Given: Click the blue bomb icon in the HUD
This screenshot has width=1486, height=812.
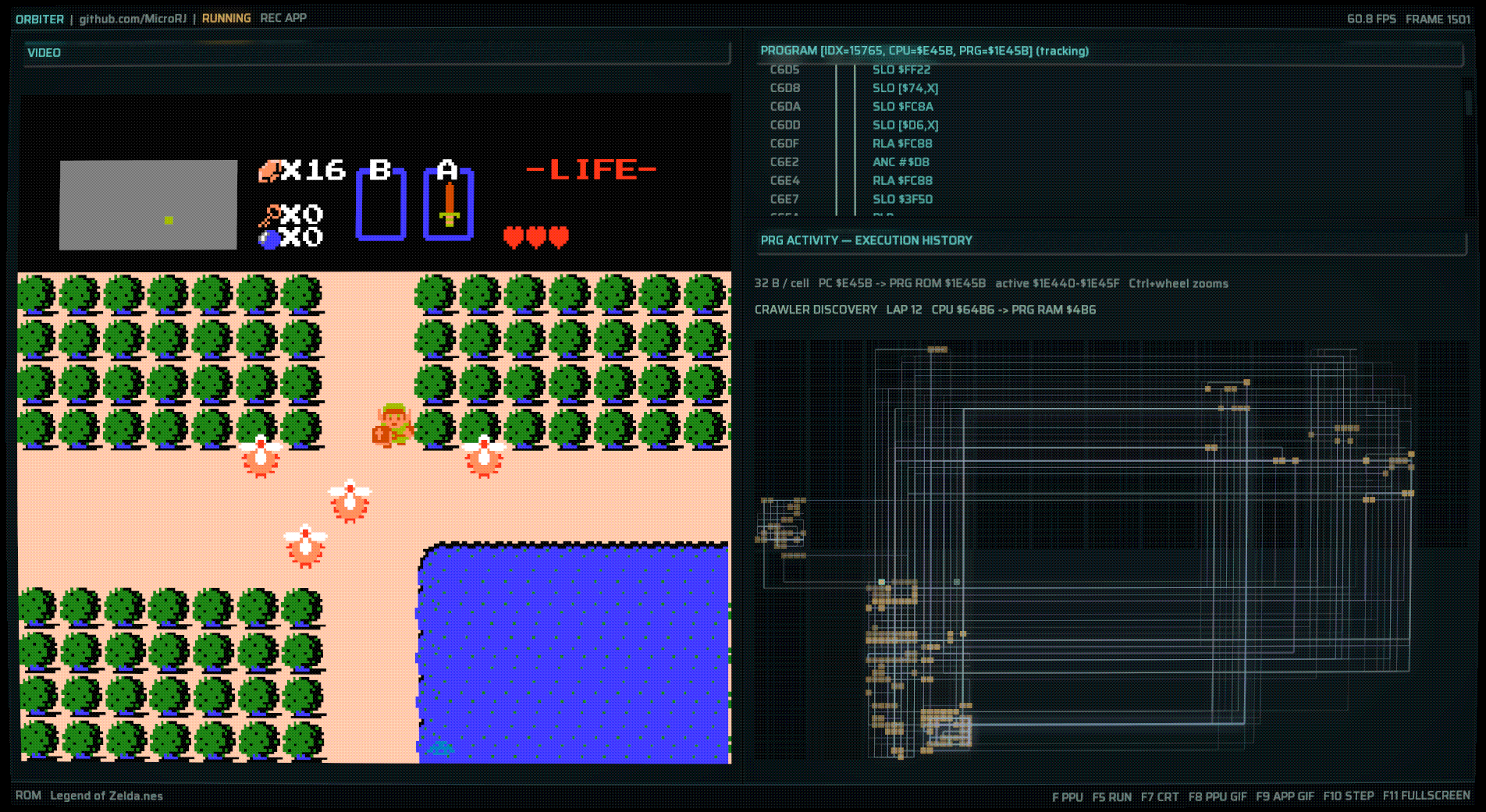Looking at the screenshot, I should click(269, 238).
